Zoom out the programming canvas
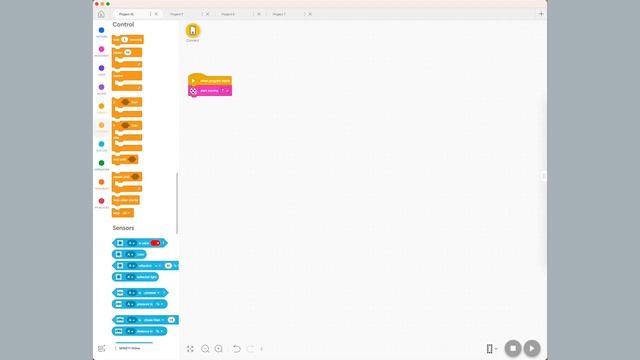The height and width of the screenshot is (360, 640). click(205, 349)
